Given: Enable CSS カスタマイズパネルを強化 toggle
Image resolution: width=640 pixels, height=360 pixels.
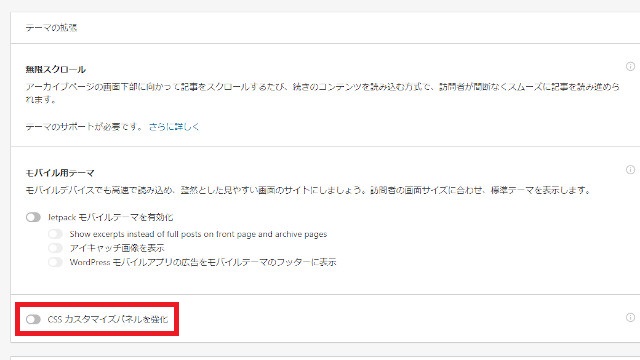Looking at the screenshot, I should (x=33, y=319).
